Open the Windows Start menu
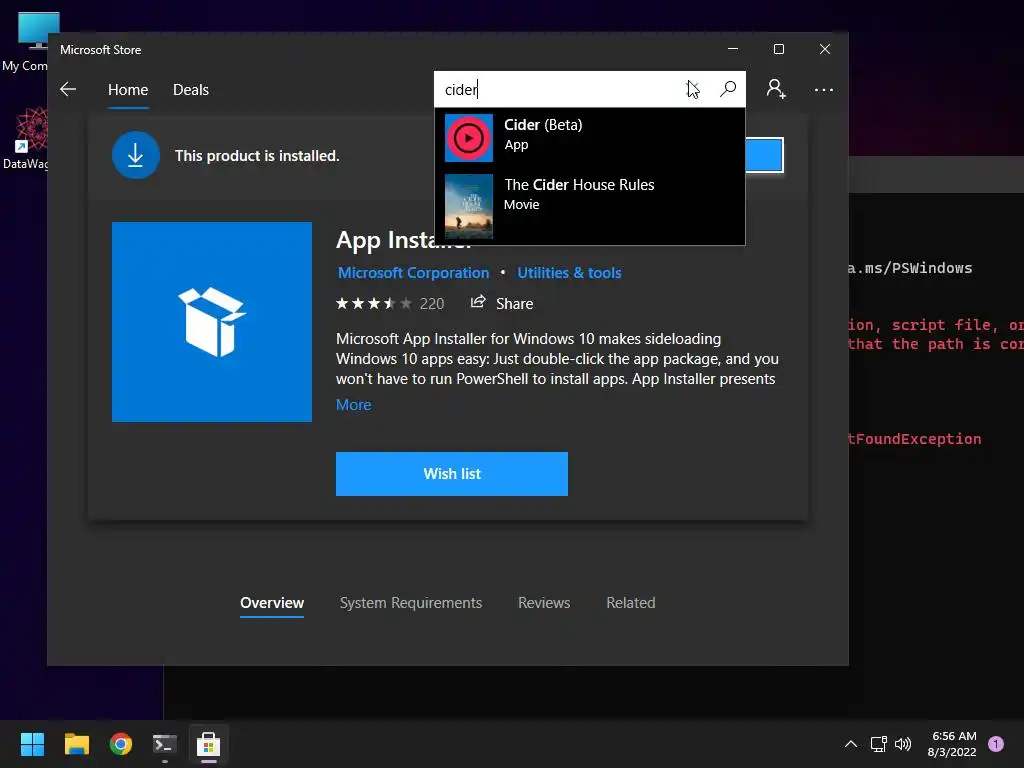The height and width of the screenshot is (768, 1024). click(32, 744)
